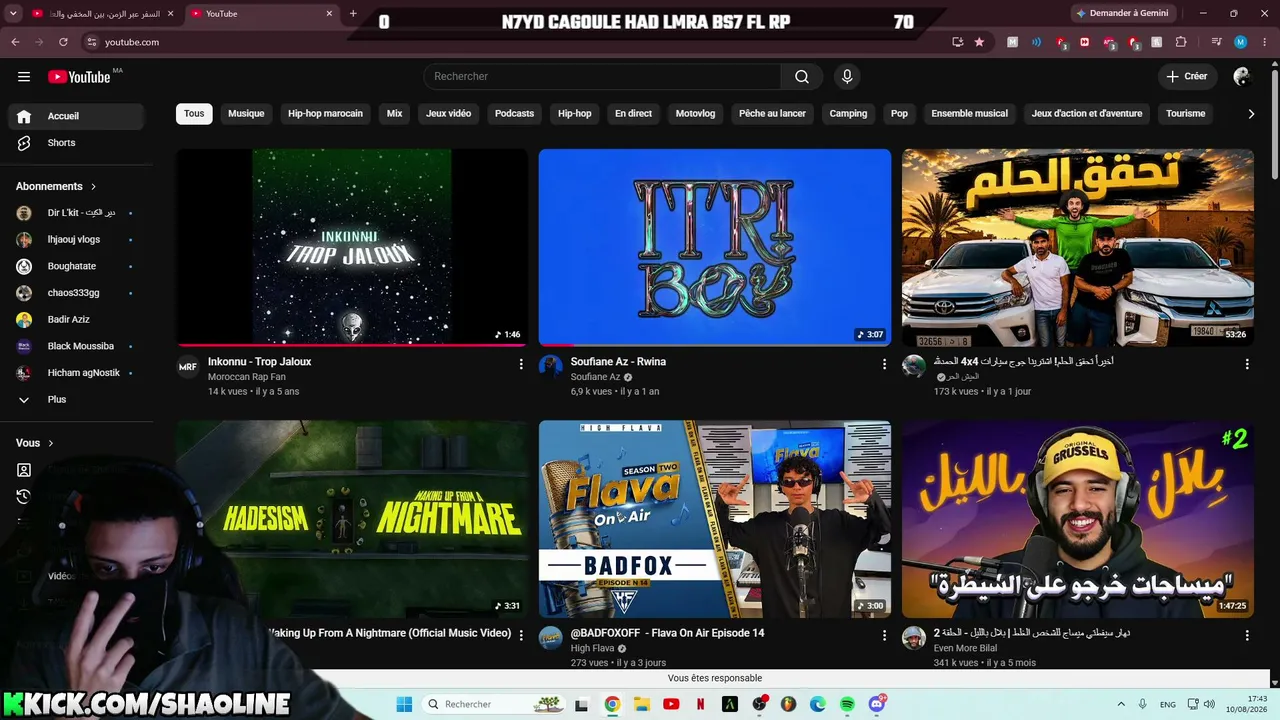Open File Explorer from the taskbar

pyautogui.click(x=642, y=705)
